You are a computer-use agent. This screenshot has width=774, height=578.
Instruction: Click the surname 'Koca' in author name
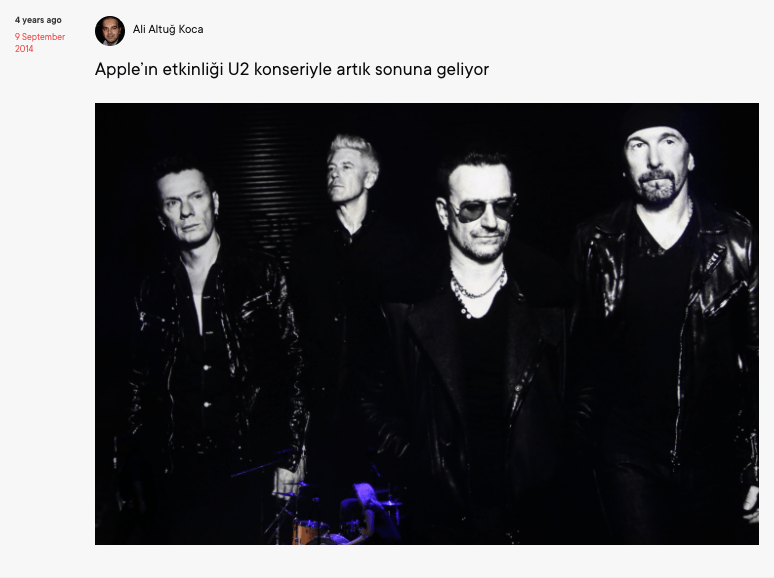[191, 30]
